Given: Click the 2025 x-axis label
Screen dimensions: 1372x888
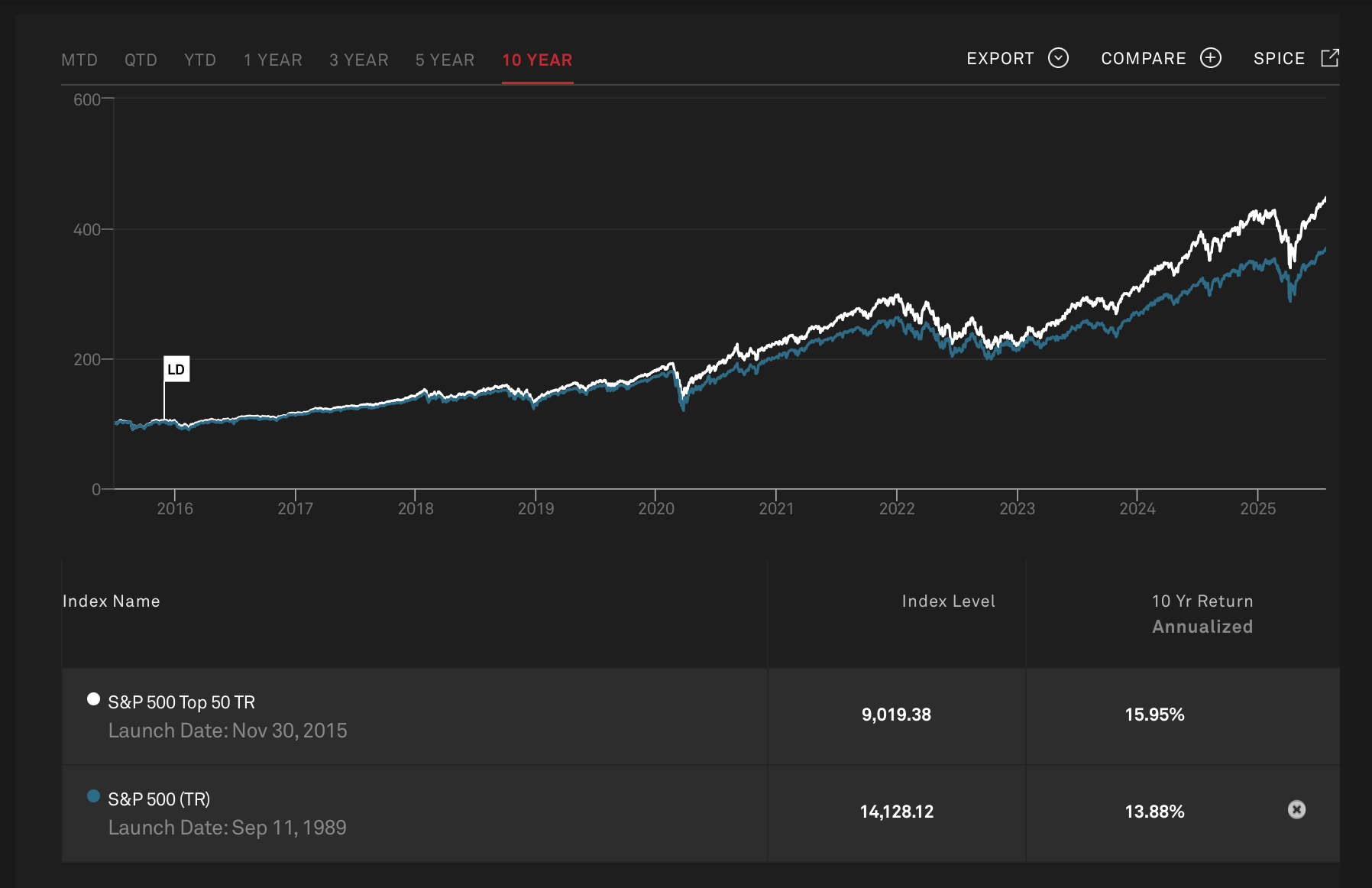Looking at the screenshot, I should click(x=1257, y=508).
